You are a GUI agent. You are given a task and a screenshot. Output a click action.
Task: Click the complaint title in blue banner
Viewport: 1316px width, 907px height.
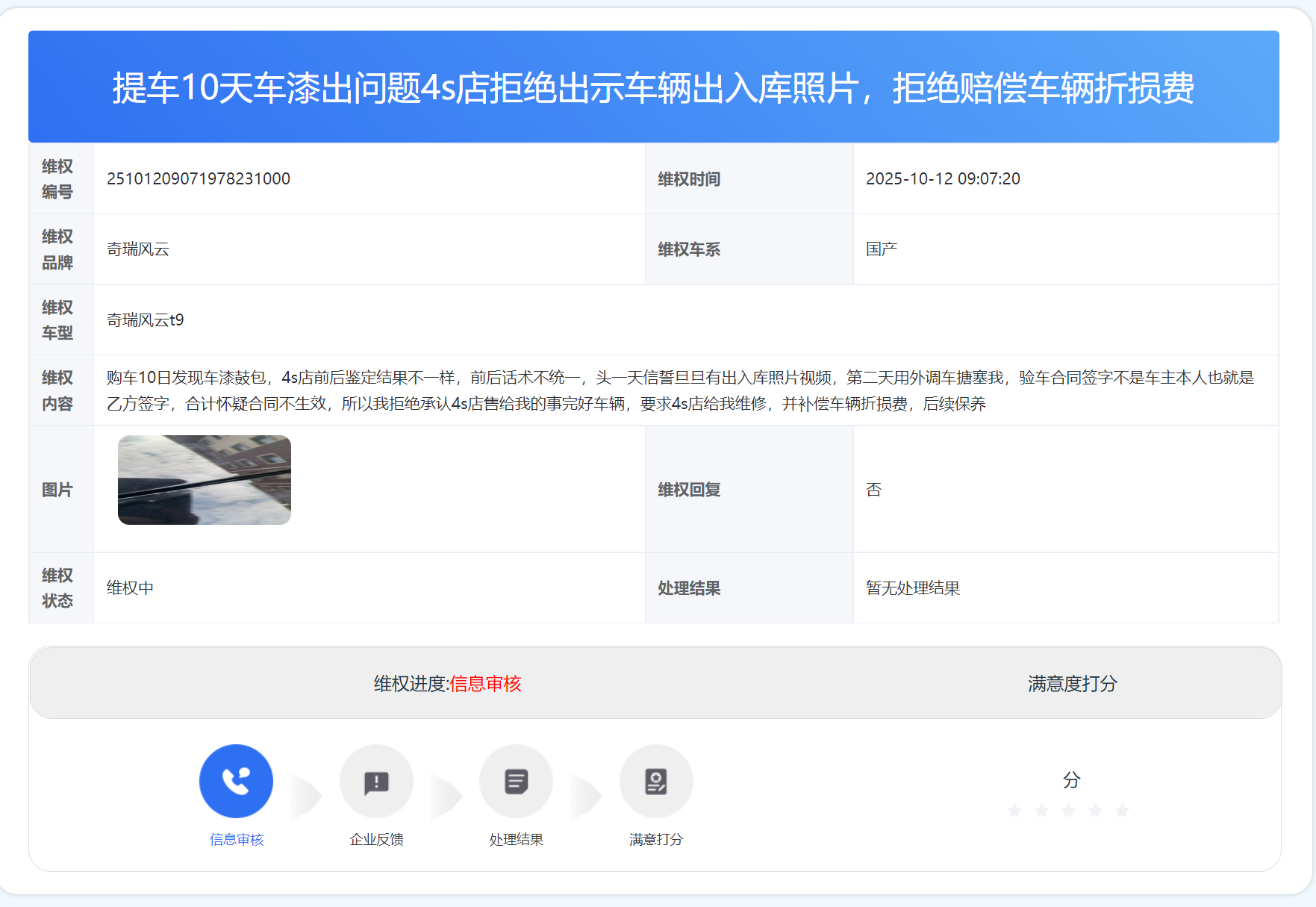coord(653,87)
